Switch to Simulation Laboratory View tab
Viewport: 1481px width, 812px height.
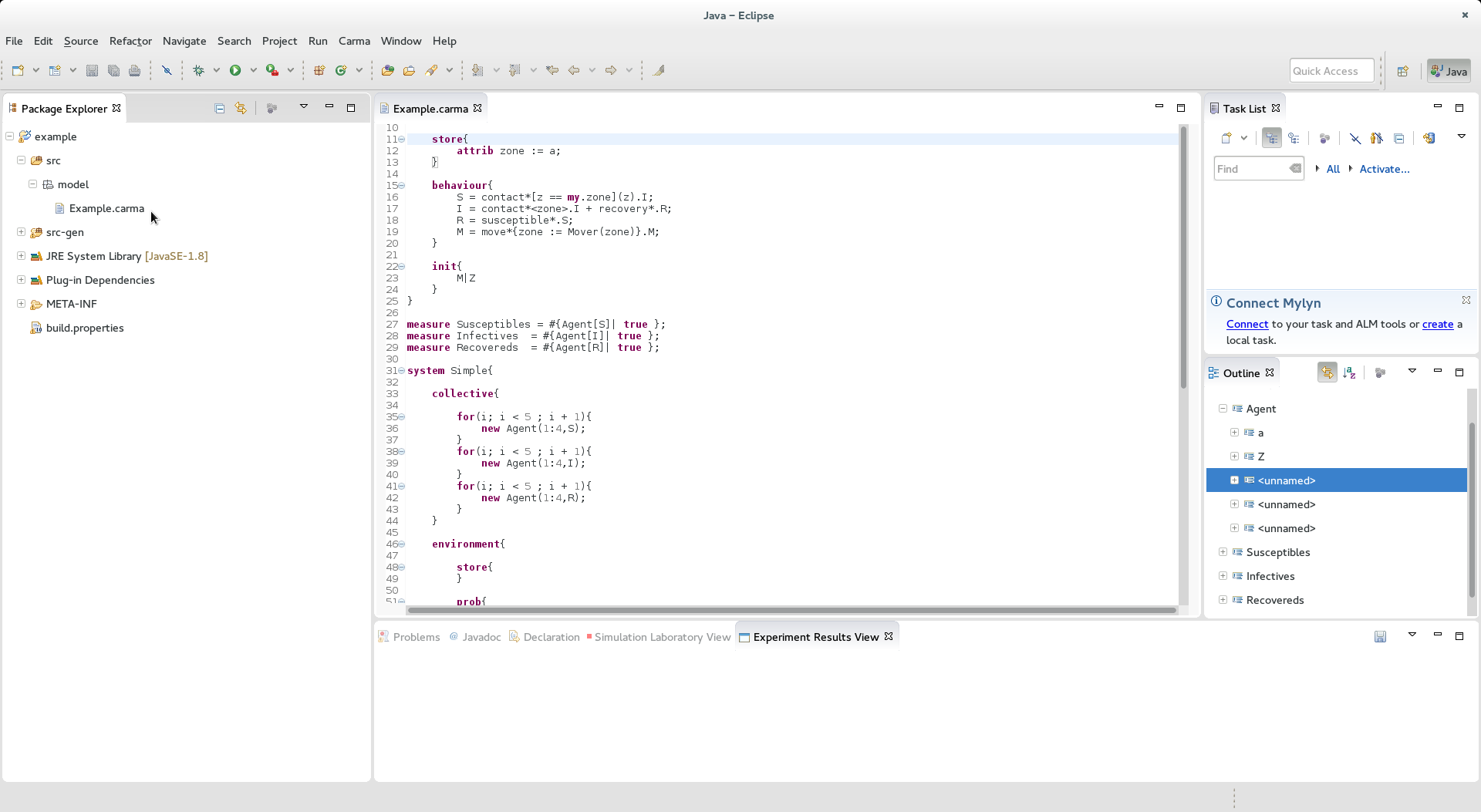658,637
